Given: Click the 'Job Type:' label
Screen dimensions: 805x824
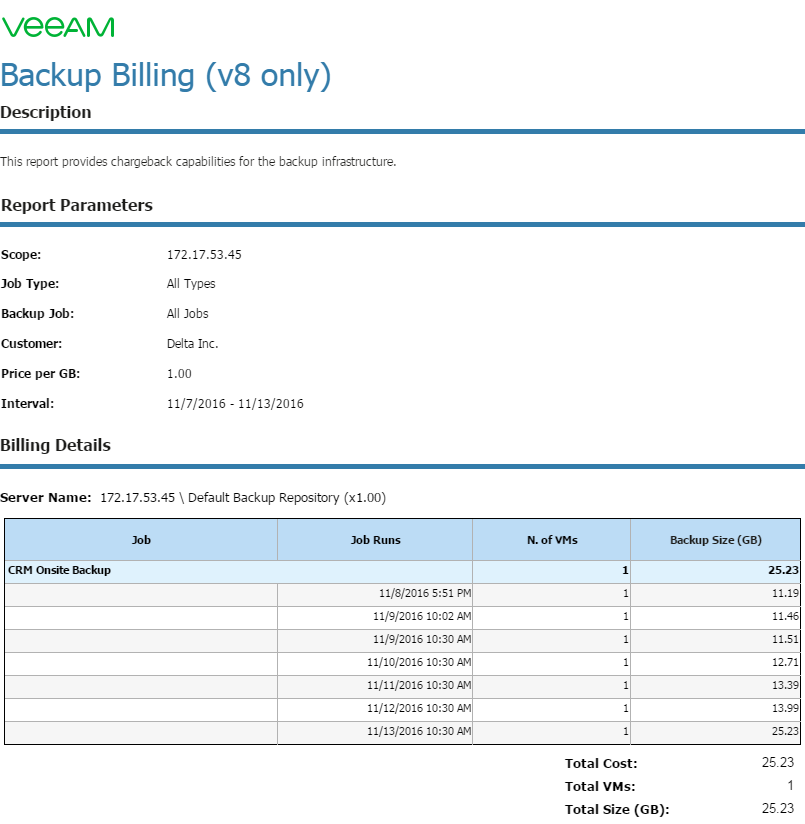Looking at the screenshot, I should pos(30,284).
